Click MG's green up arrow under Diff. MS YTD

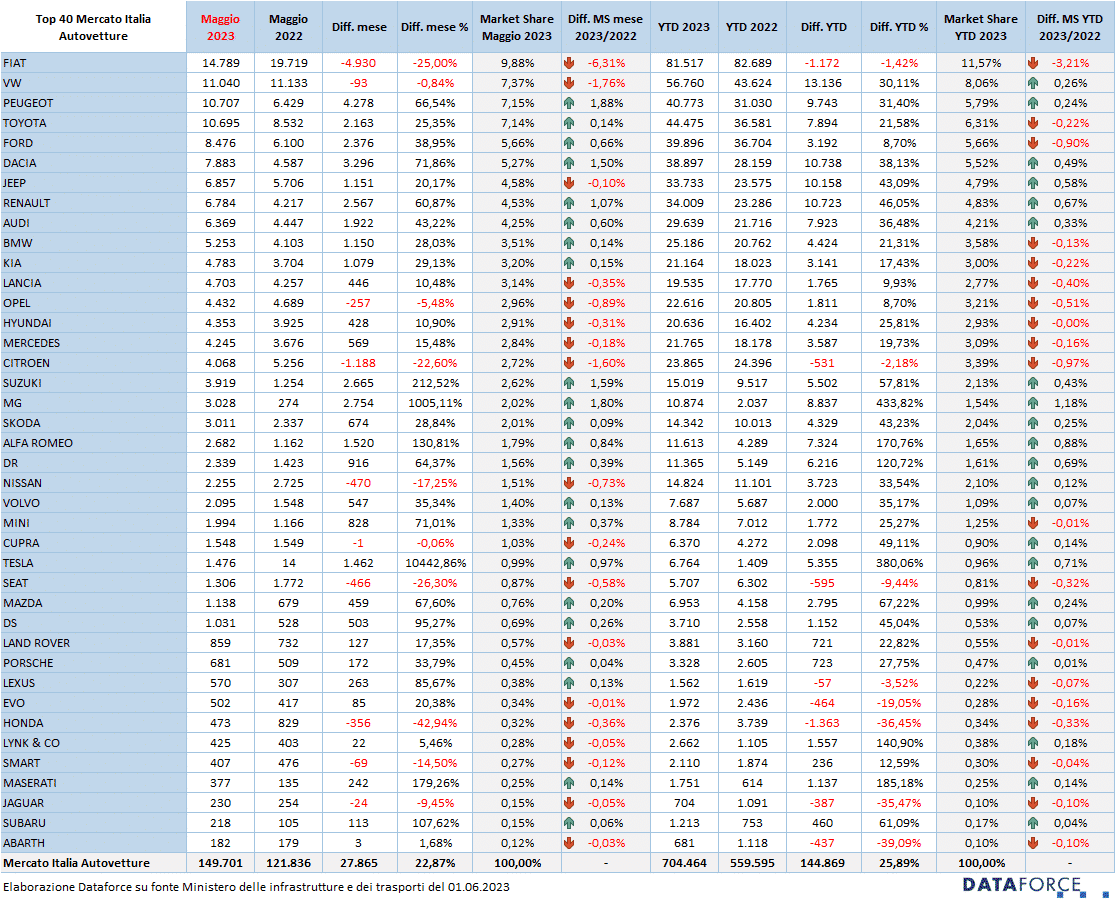1033,403
